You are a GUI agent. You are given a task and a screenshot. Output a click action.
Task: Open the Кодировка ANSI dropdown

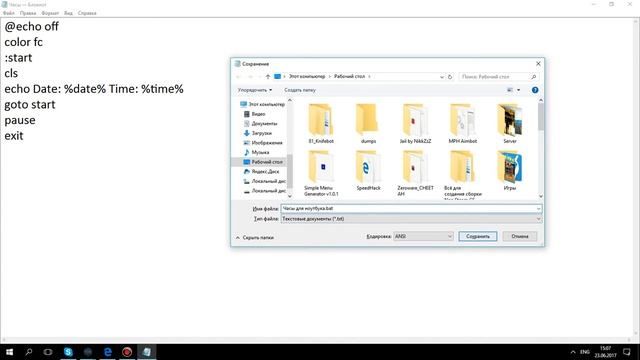point(423,236)
